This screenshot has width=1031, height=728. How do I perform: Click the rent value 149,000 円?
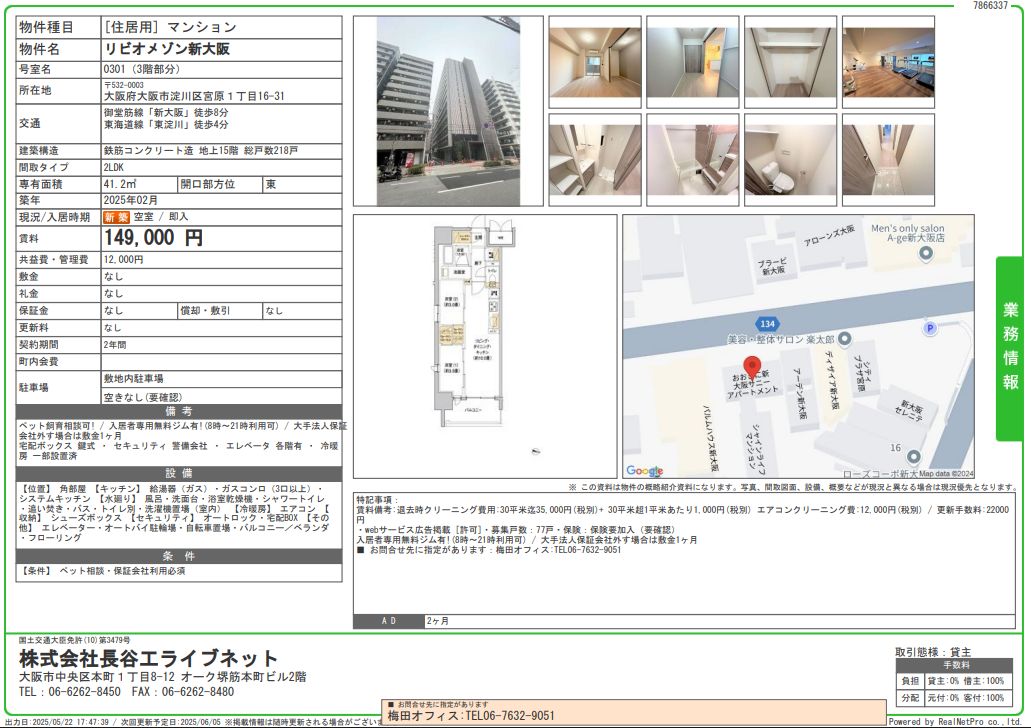coord(153,237)
